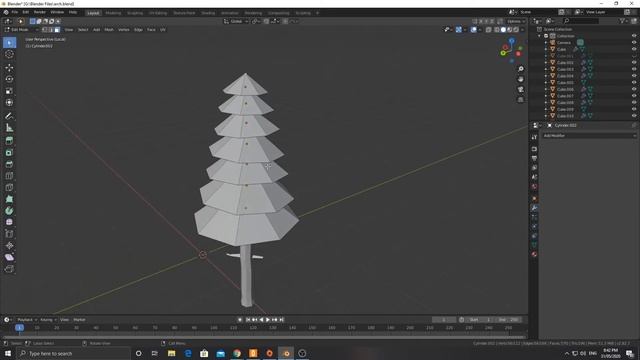Open the Windows Start menu
Image resolution: width=640 pixels, height=360 pixels.
click(x=8, y=353)
